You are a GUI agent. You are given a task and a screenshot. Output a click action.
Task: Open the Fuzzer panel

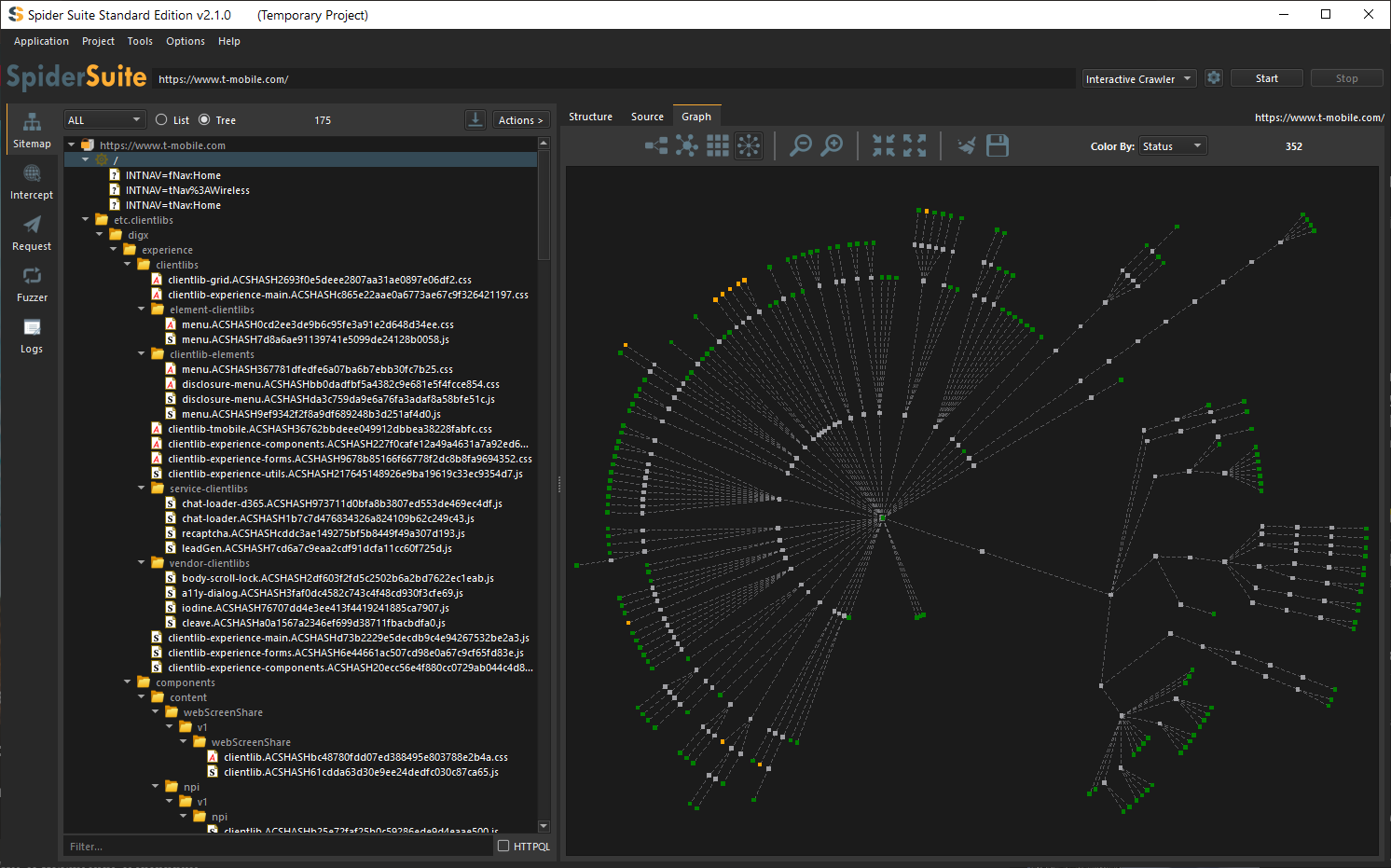tap(32, 283)
